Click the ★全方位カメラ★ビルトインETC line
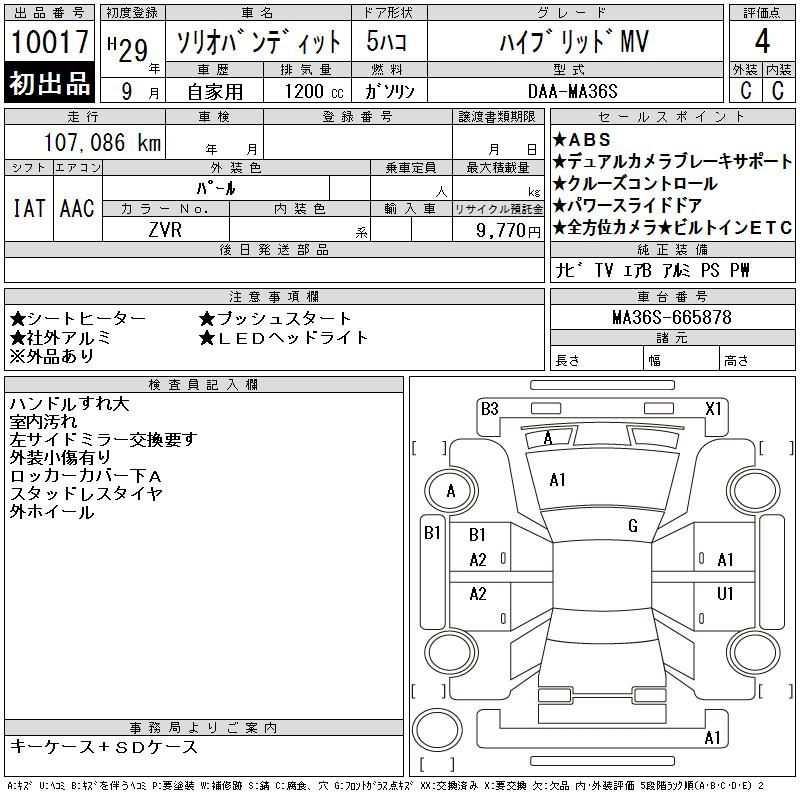800x800 pixels. pyautogui.click(x=672, y=227)
